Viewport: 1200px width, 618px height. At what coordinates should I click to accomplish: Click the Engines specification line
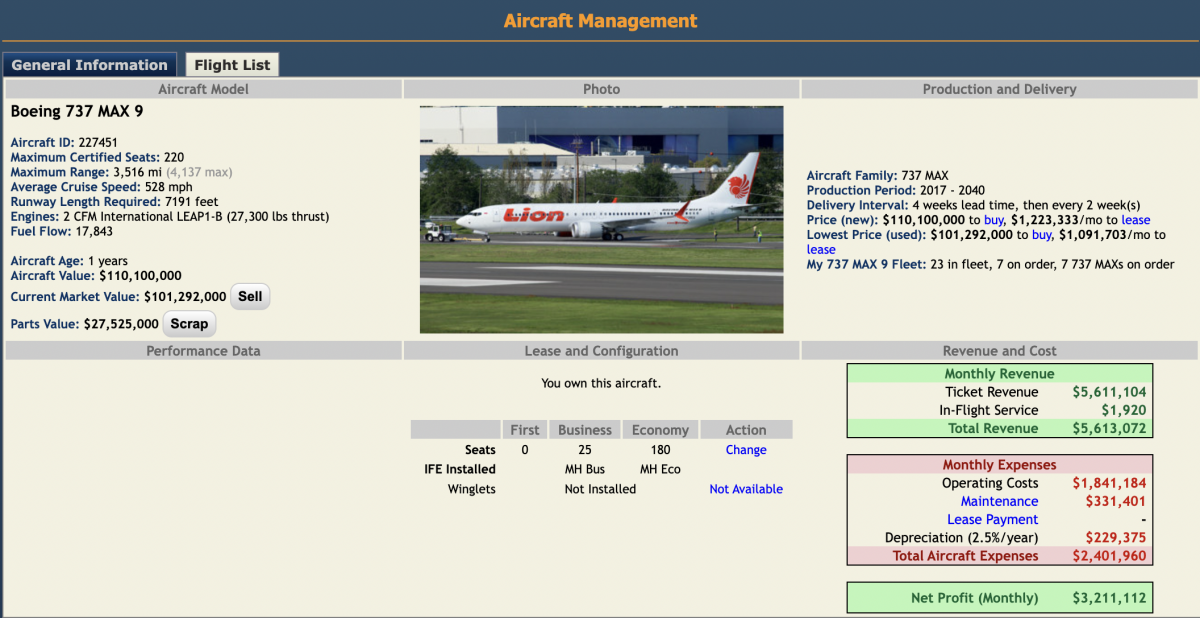[x=169, y=216]
